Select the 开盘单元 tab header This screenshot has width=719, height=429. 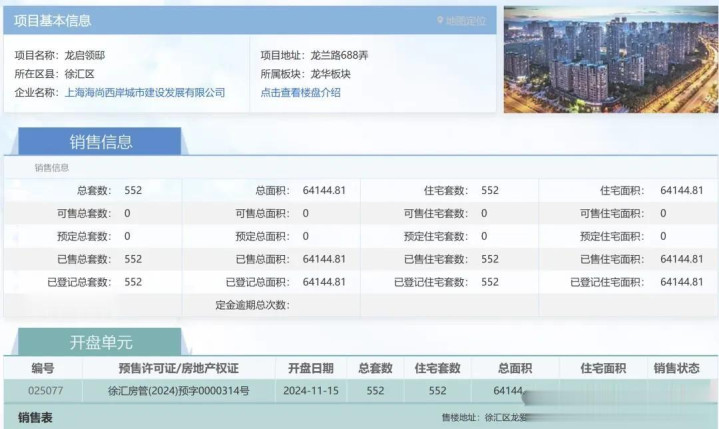(99, 342)
